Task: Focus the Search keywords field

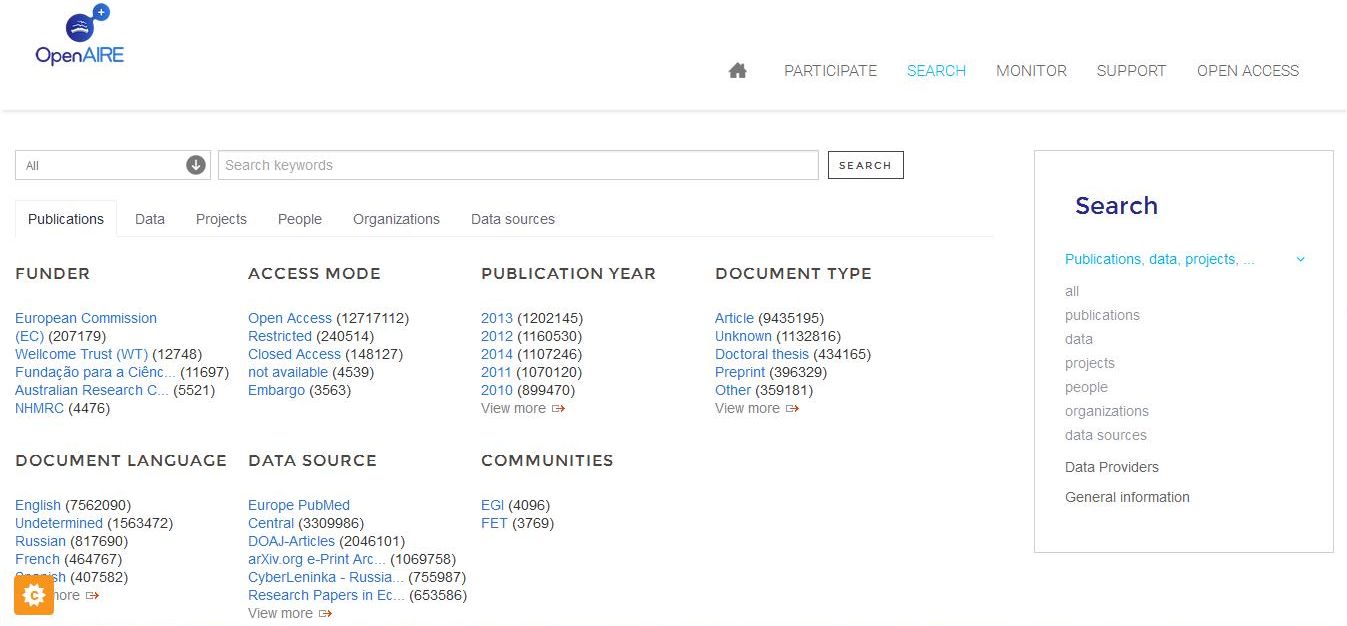Action: pyautogui.click(x=518, y=165)
